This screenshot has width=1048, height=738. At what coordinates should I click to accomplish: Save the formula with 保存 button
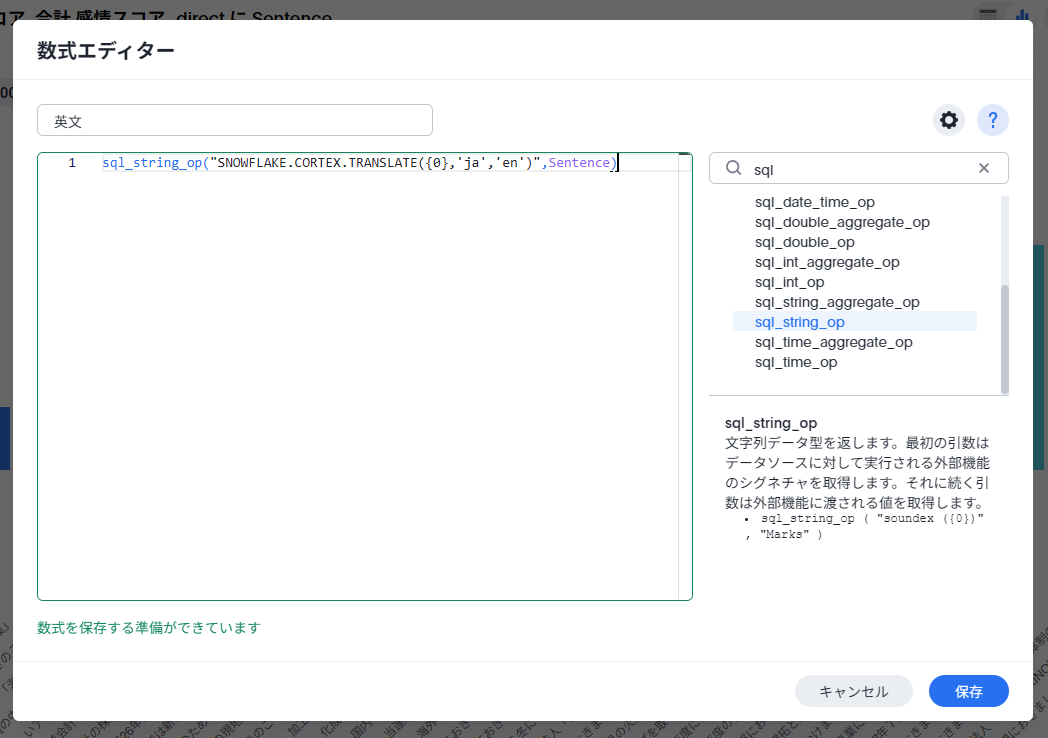968,691
